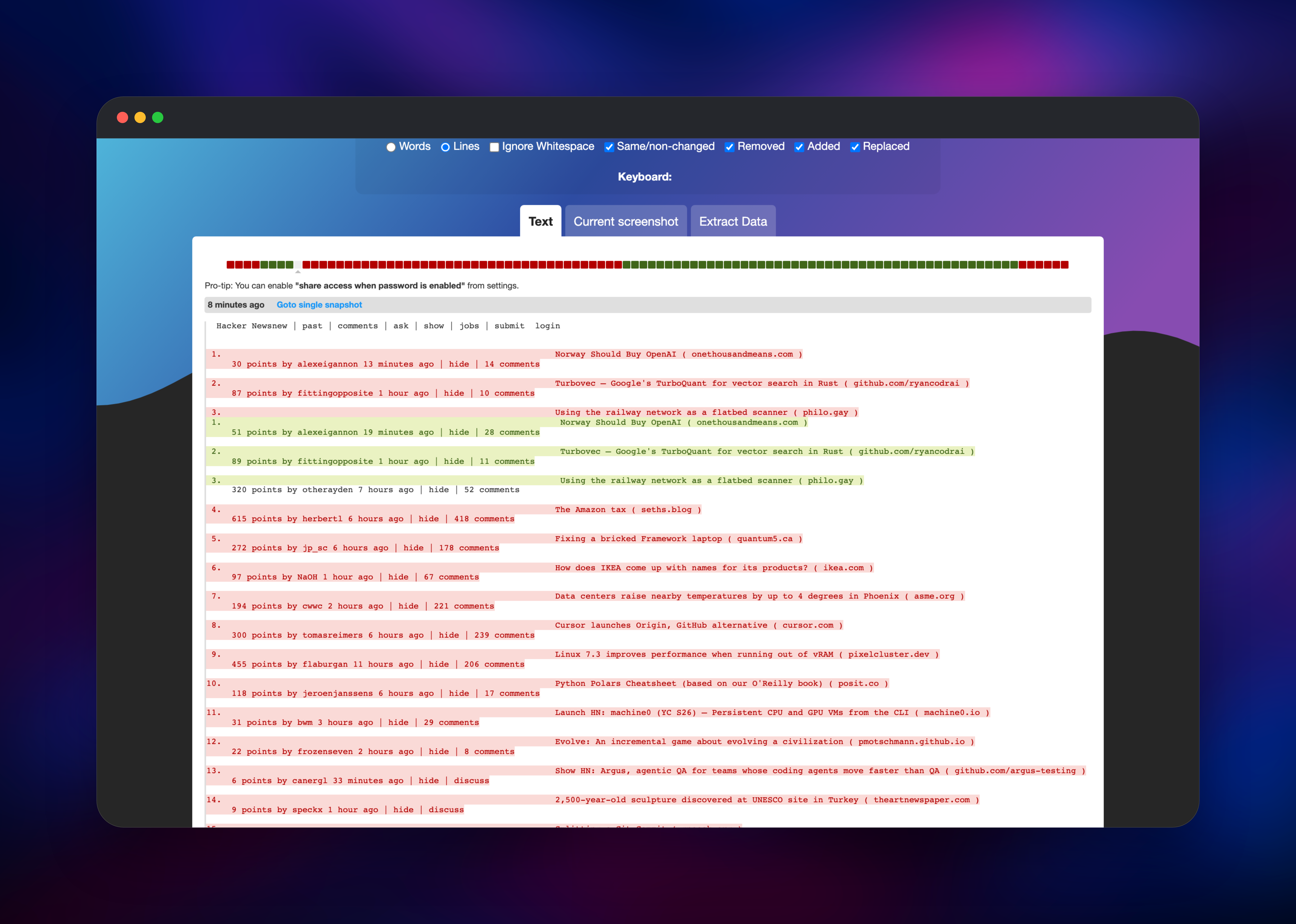Click "320 points by otherayden 7 hours ago"
The height and width of the screenshot is (924, 1296).
(323, 490)
